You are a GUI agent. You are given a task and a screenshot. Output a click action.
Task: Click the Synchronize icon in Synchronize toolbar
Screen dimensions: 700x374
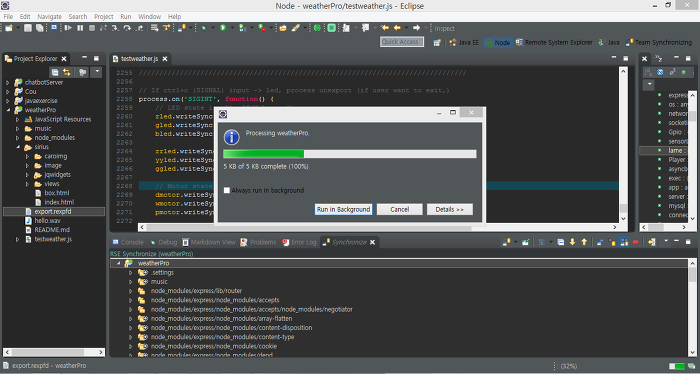pos(506,242)
